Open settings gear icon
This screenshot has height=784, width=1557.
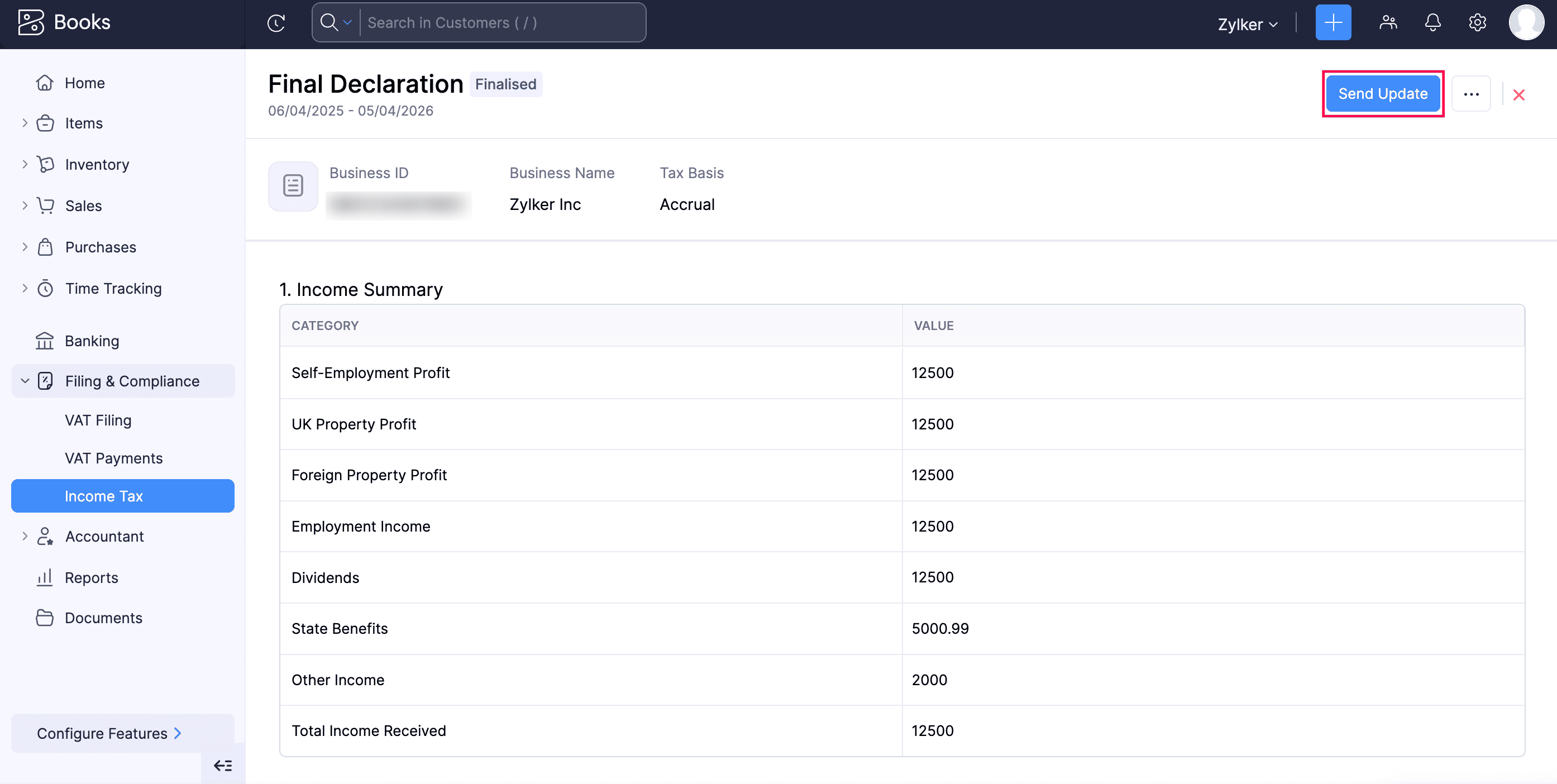(1477, 23)
